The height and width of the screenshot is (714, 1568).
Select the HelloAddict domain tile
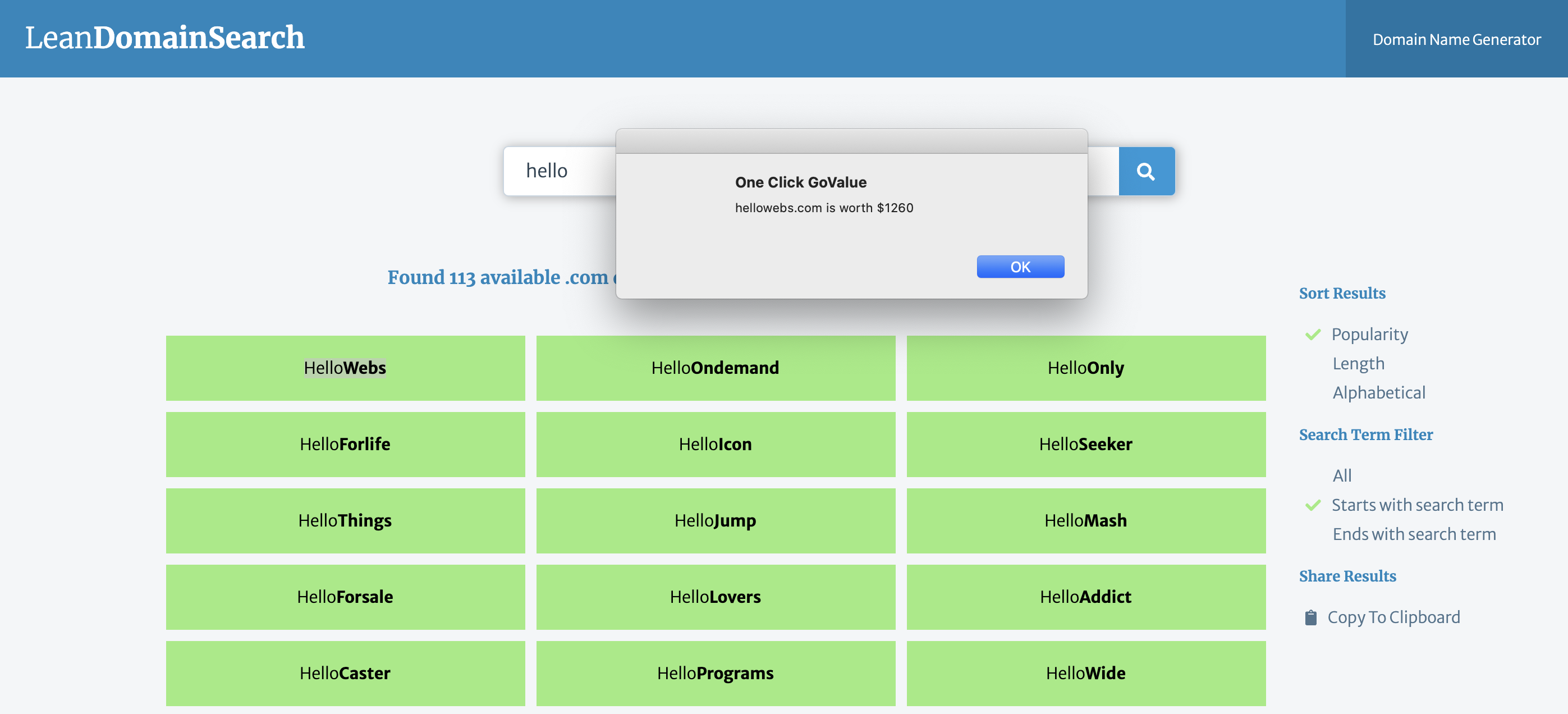[1085, 597]
